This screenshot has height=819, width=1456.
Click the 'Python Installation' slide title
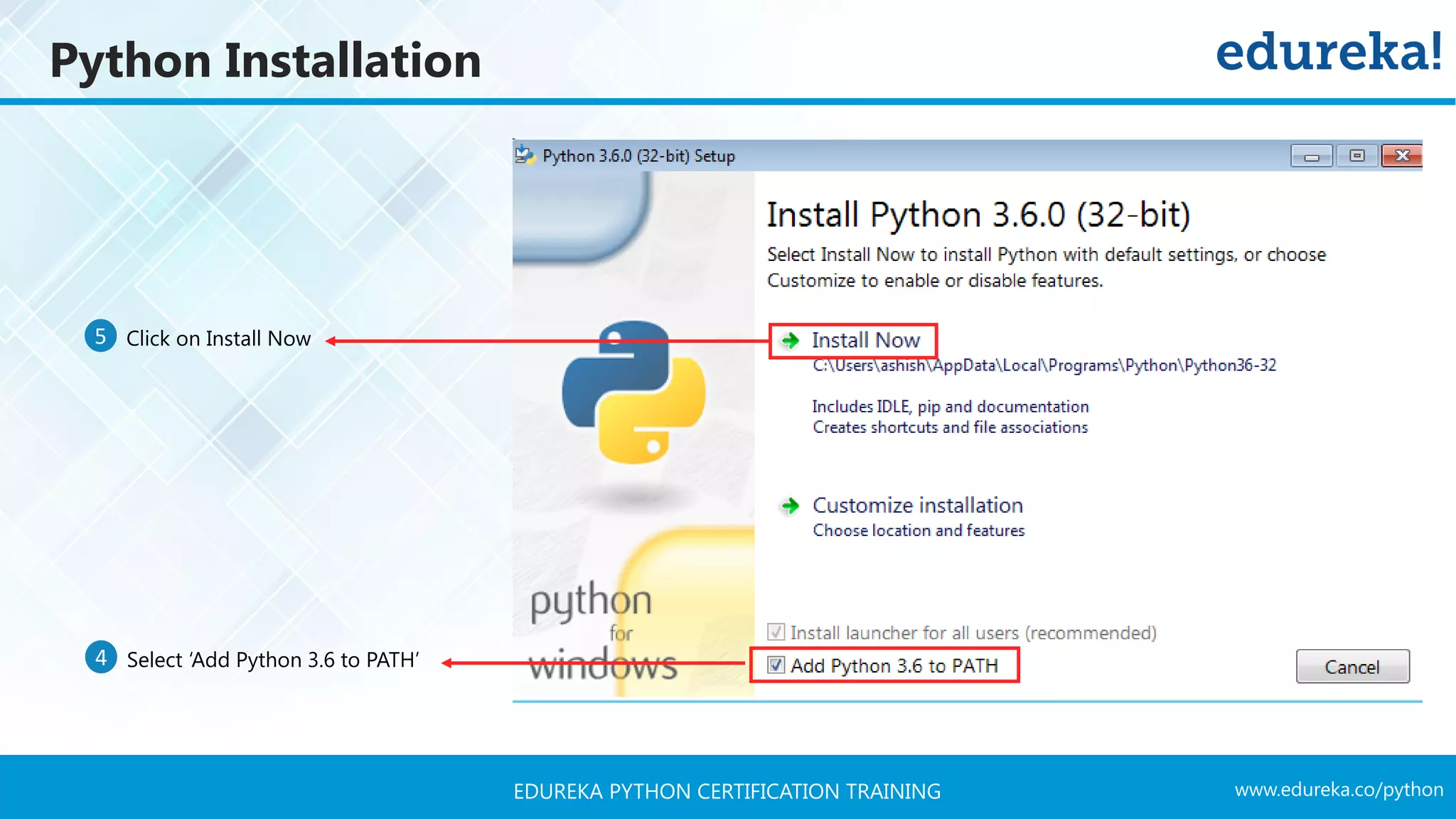(265, 61)
